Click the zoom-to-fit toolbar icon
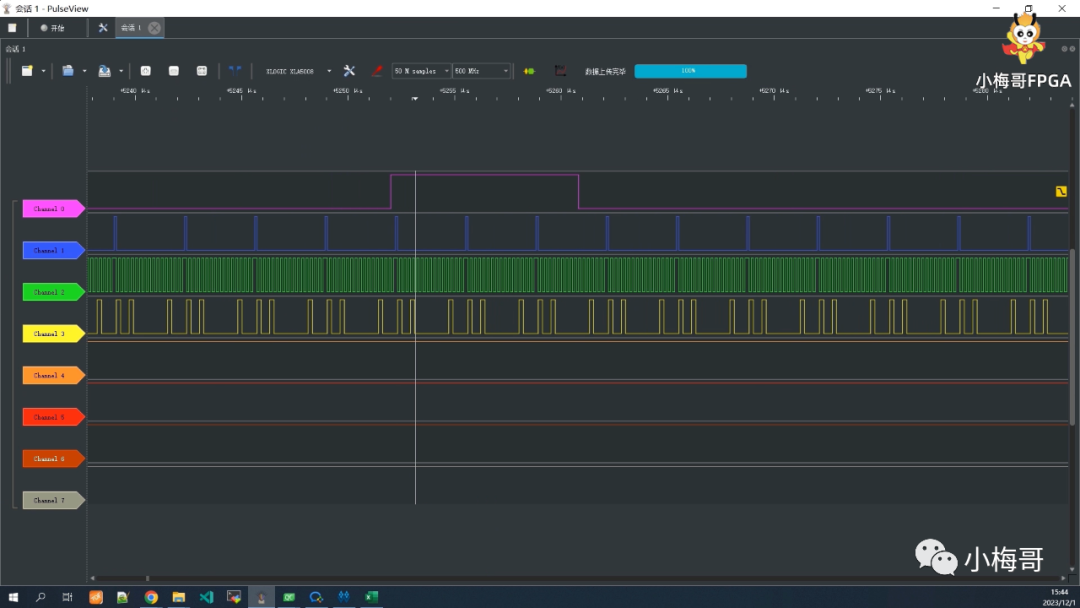 [x=202, y=71]
